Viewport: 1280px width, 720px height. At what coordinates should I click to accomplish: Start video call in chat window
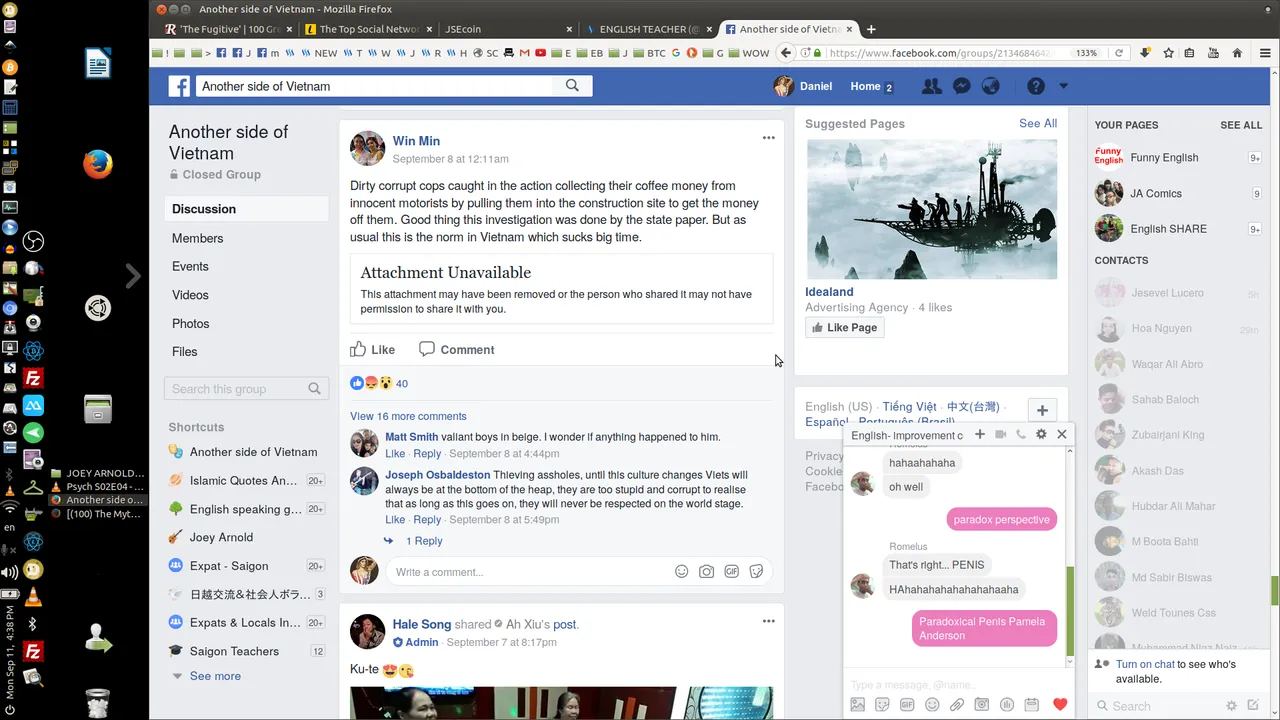[1000, 434]
